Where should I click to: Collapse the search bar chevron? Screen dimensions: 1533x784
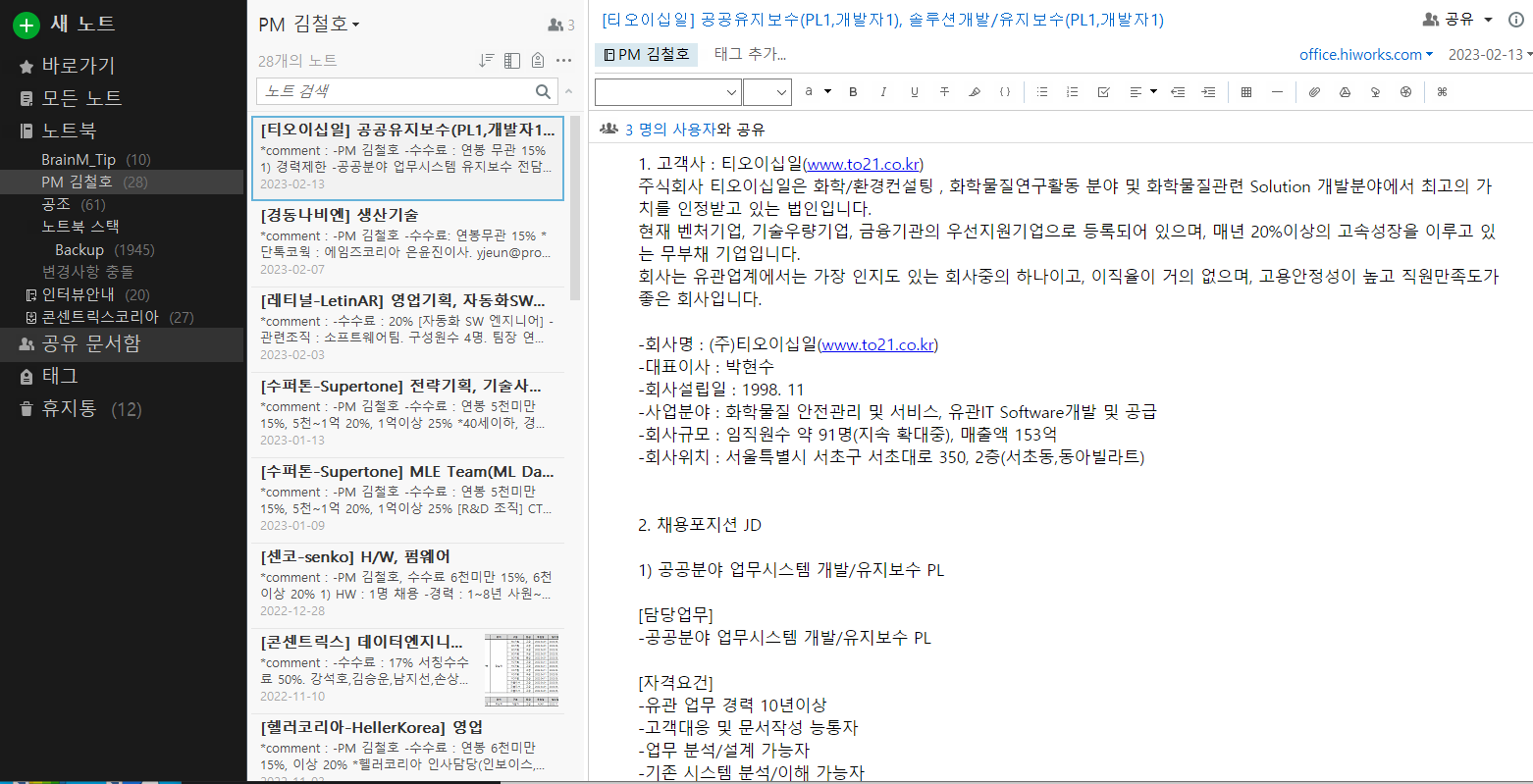[569, 91]
